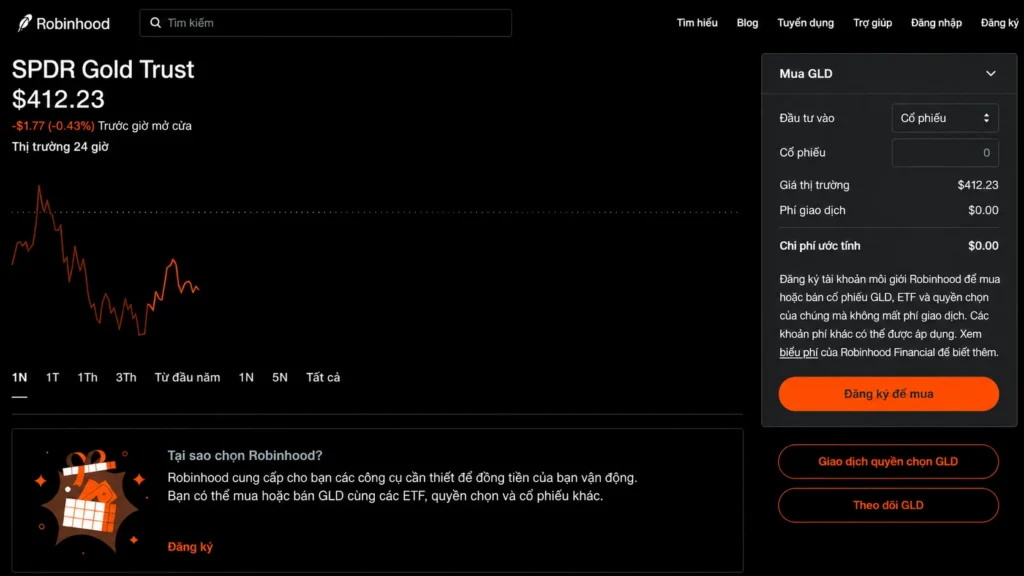Open the biểu phí link
The width and height of the screenshot is (1024, 576).
798,353
